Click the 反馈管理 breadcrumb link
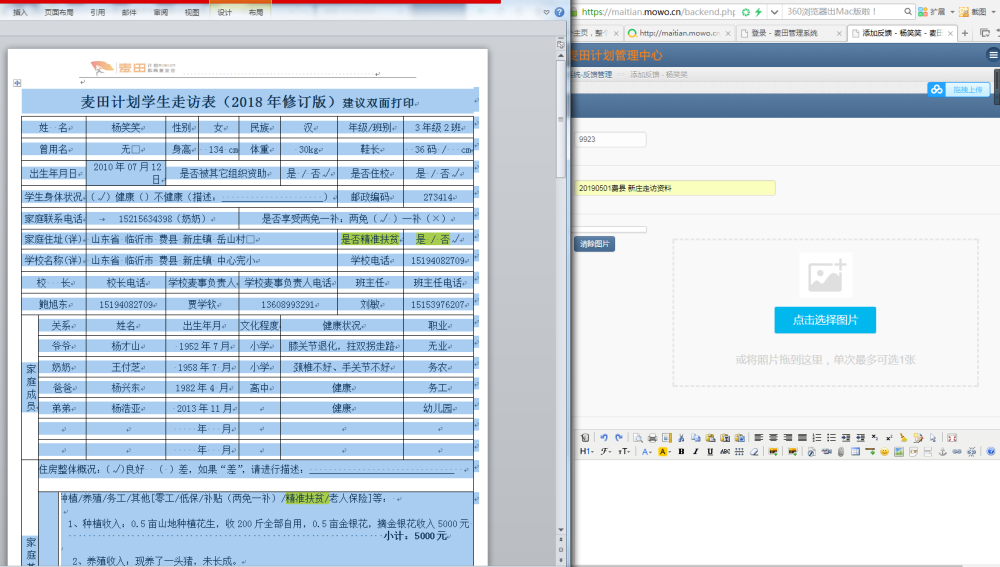Image resolution: width=1000 pixels, height=567 pixels. click(x=596, y=75)
